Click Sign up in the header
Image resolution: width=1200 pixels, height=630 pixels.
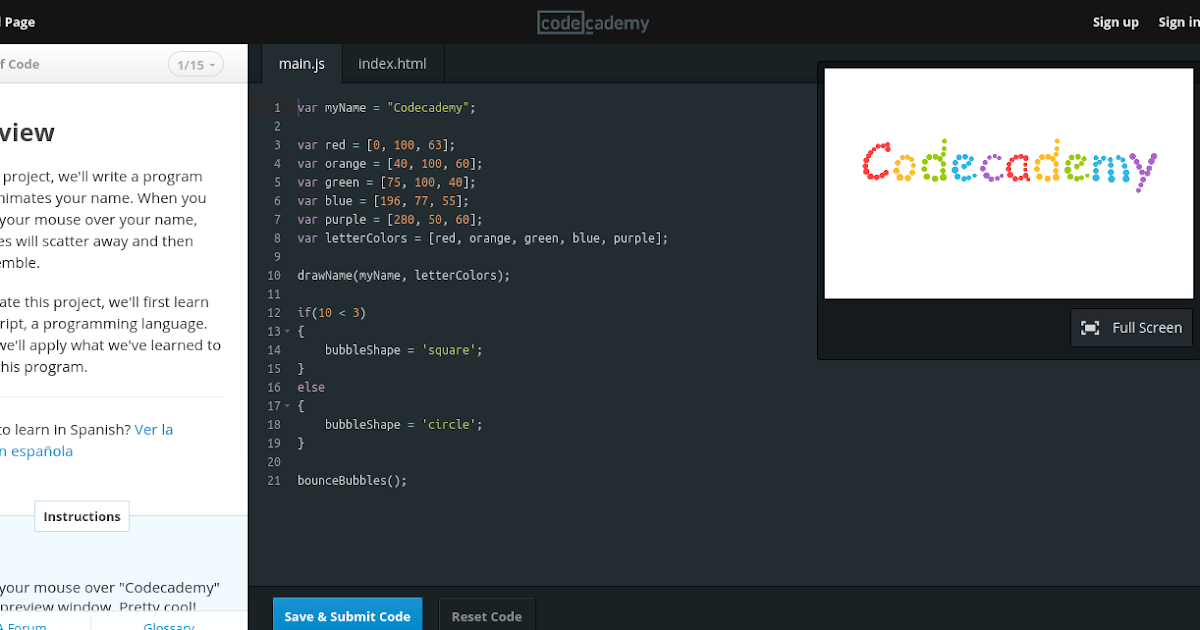click(1116, 22)
